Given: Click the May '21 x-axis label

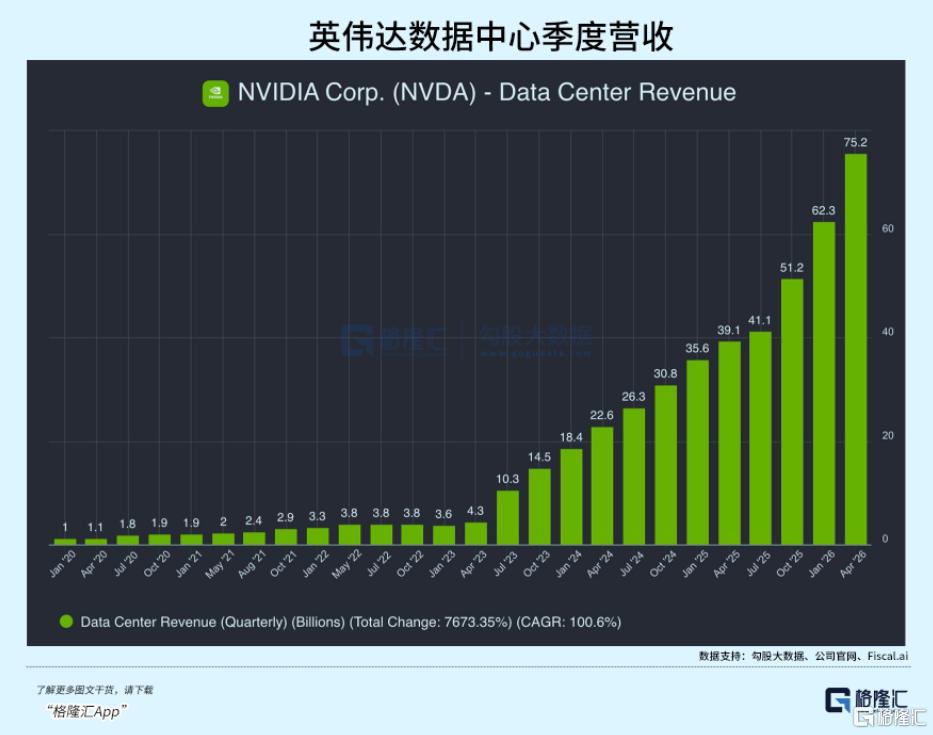Looking at the screenshot, I should tap(220, 564).
